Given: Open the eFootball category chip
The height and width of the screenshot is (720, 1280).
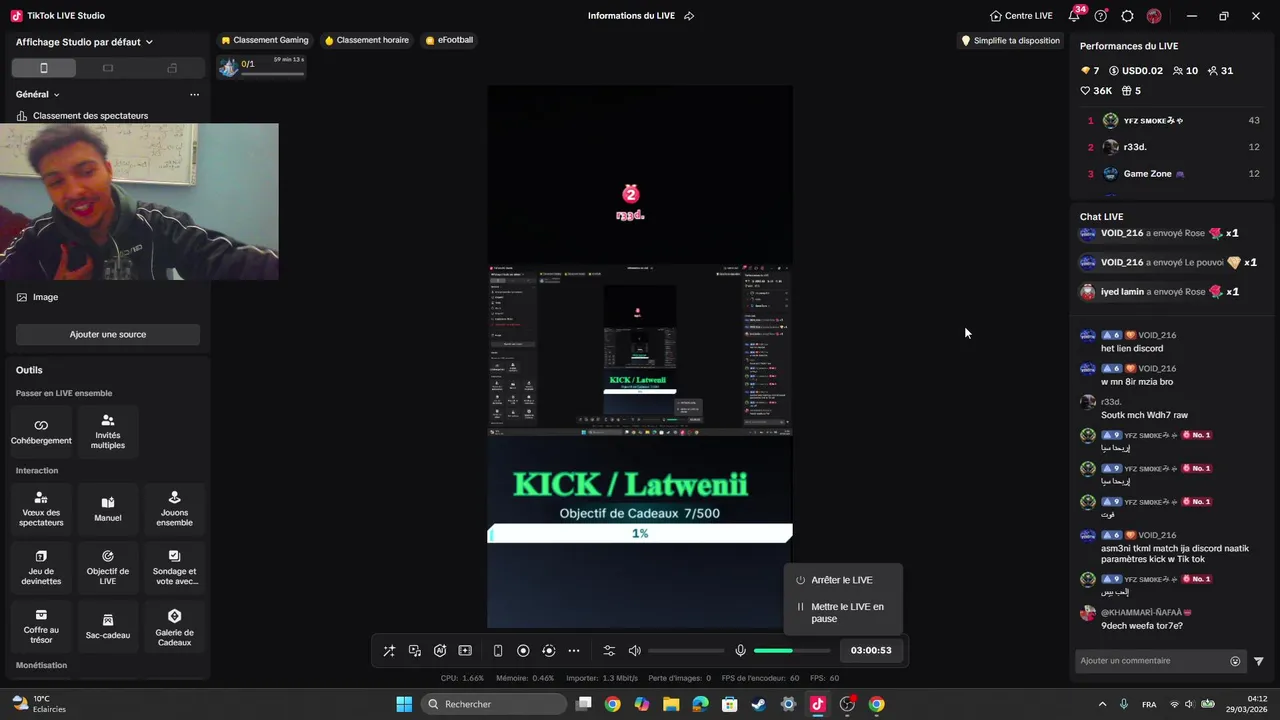Looking at the screenshot, I should point(449,40).
